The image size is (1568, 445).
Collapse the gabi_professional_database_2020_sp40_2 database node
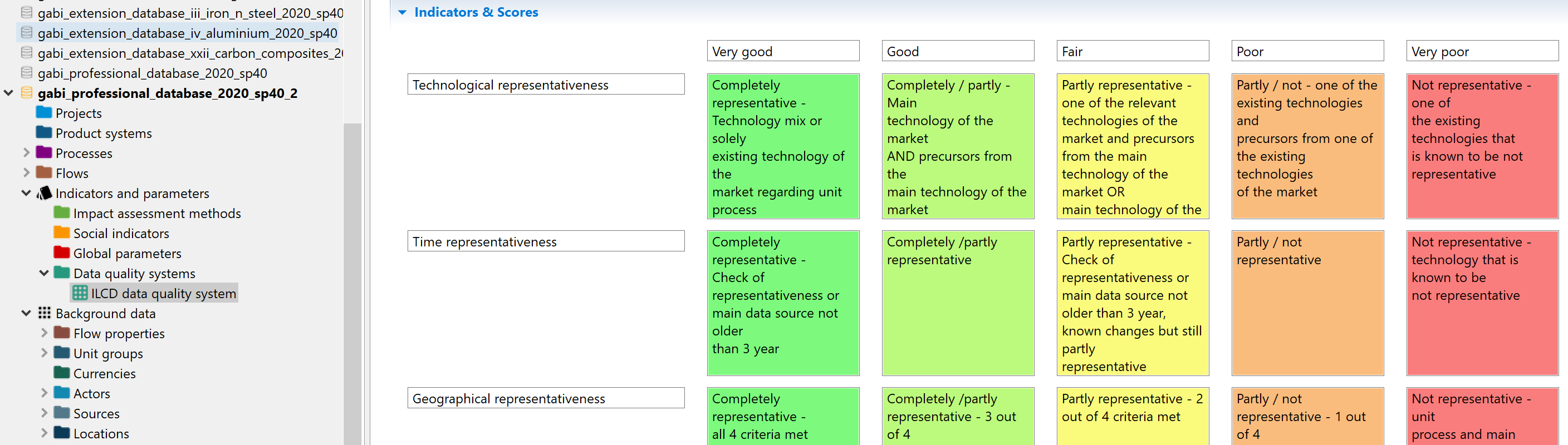tap(8, 92)
